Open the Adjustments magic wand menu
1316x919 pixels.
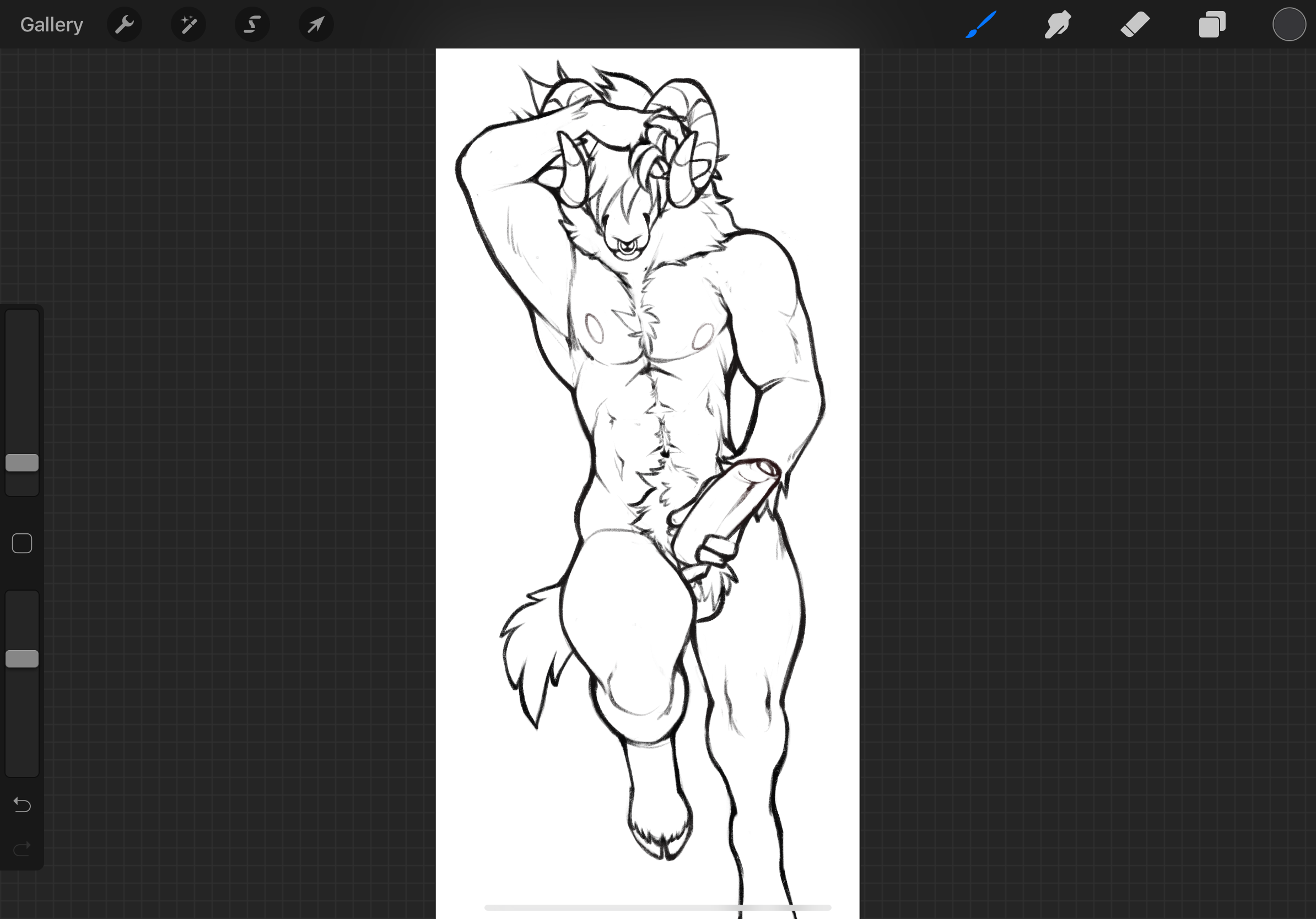coord(188,25)
